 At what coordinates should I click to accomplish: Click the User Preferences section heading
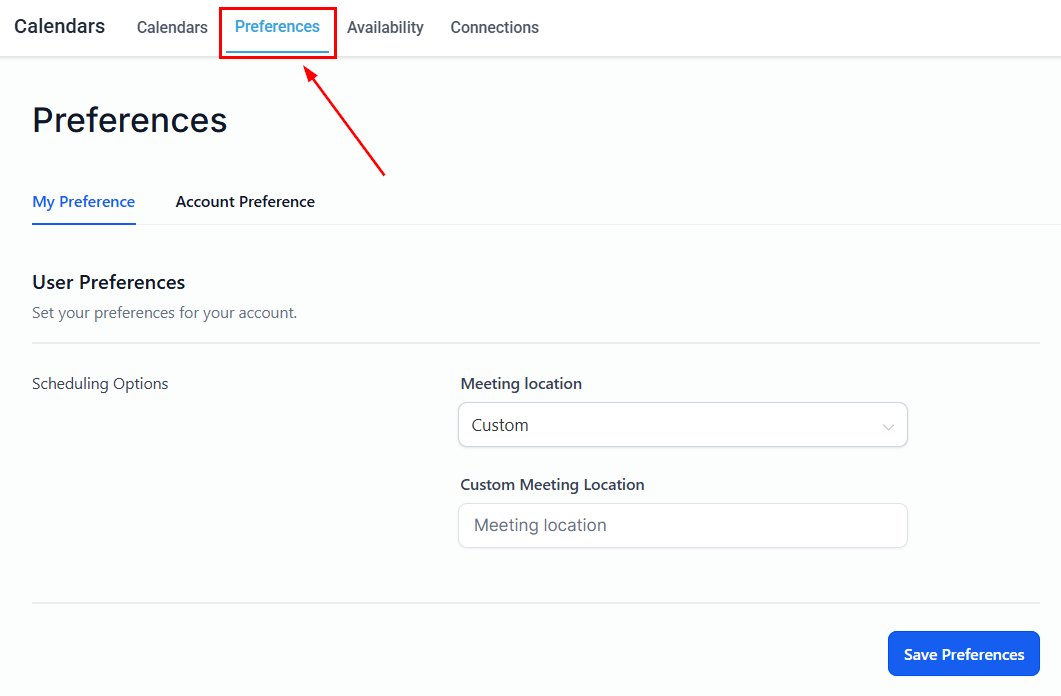(x=109, y=282)
